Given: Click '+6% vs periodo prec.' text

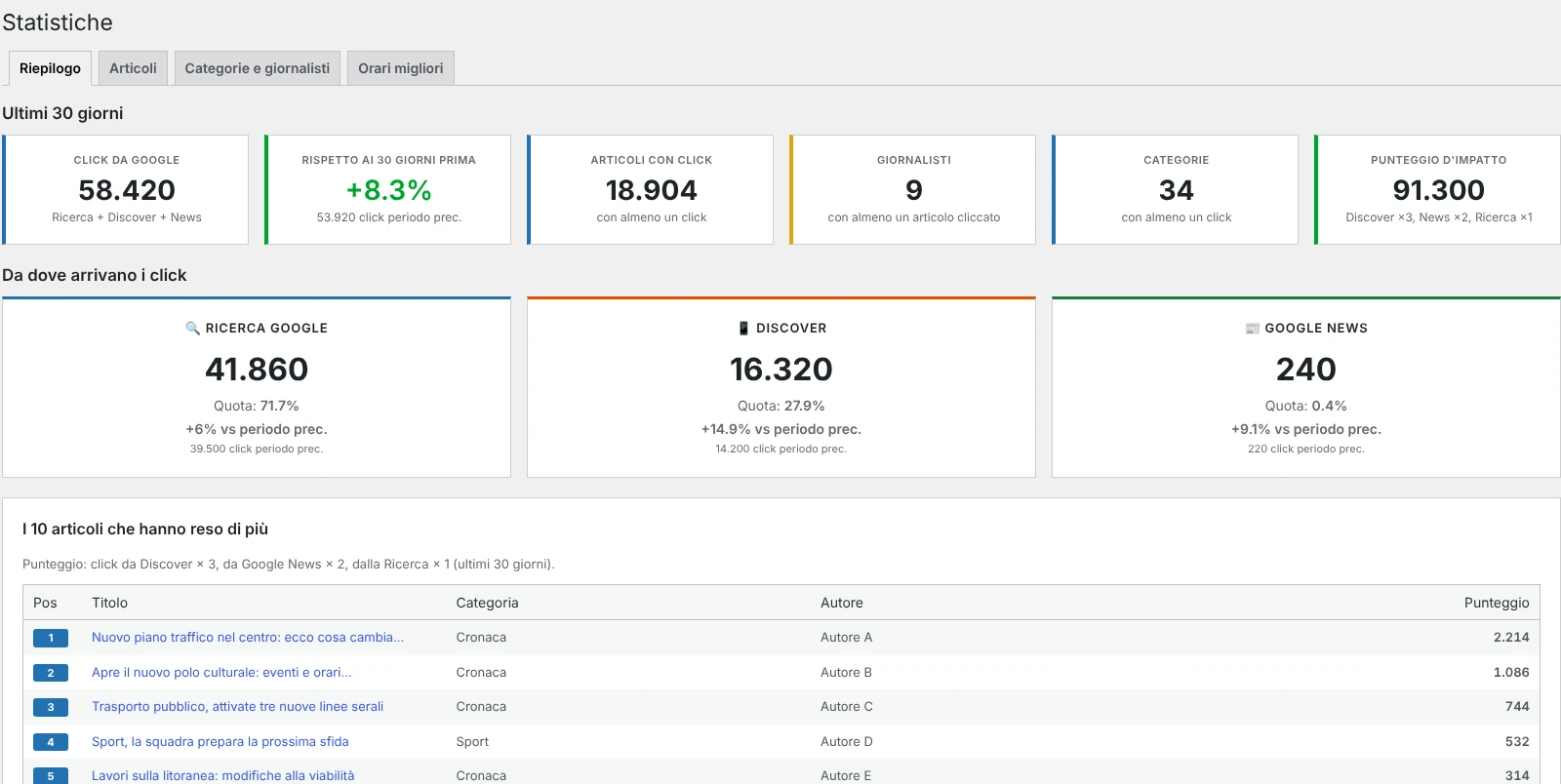Looking at the screenshot, I should point(257,429).
